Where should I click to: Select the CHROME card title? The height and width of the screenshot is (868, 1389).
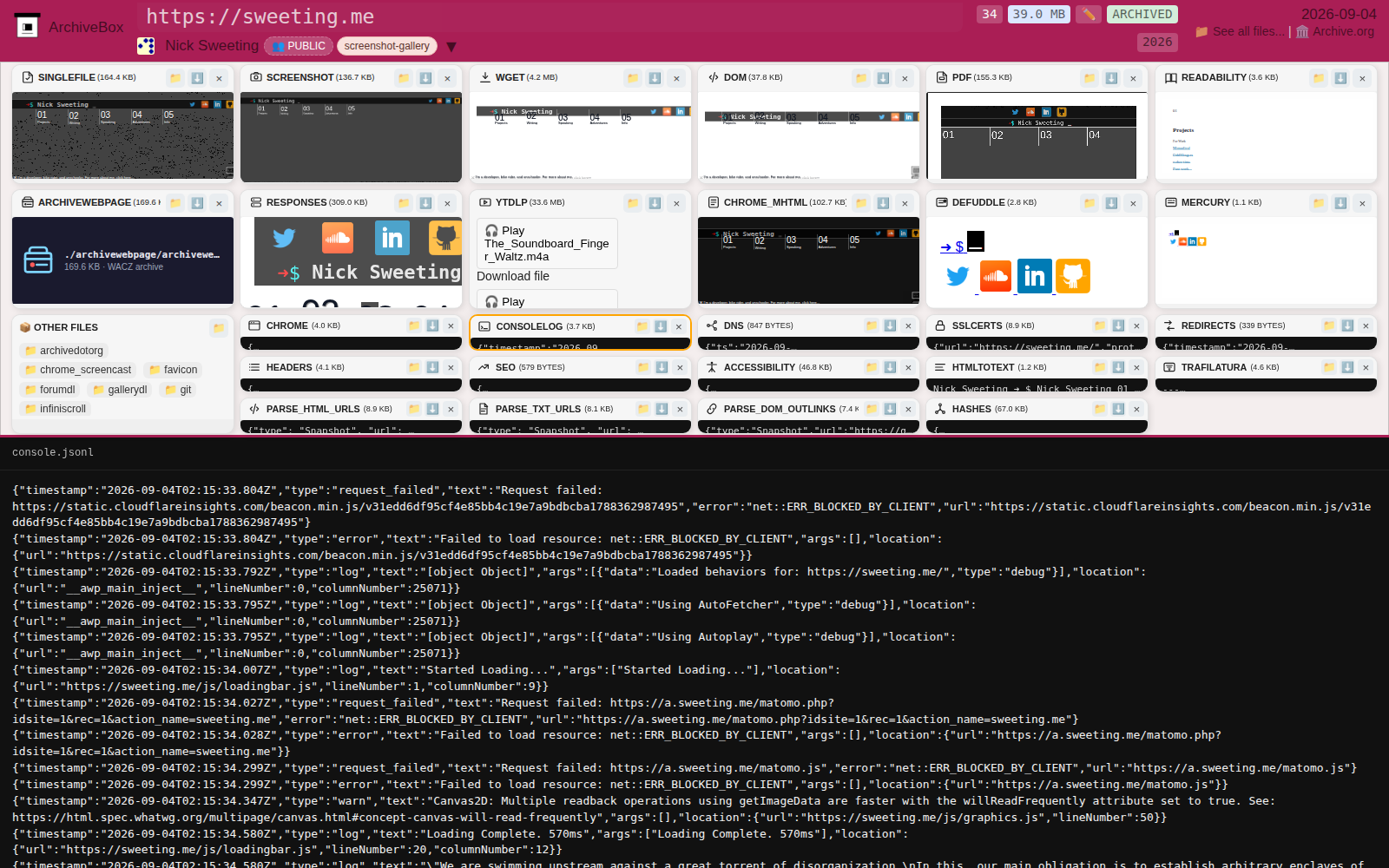pyautogui.click(x=286, y=325)
